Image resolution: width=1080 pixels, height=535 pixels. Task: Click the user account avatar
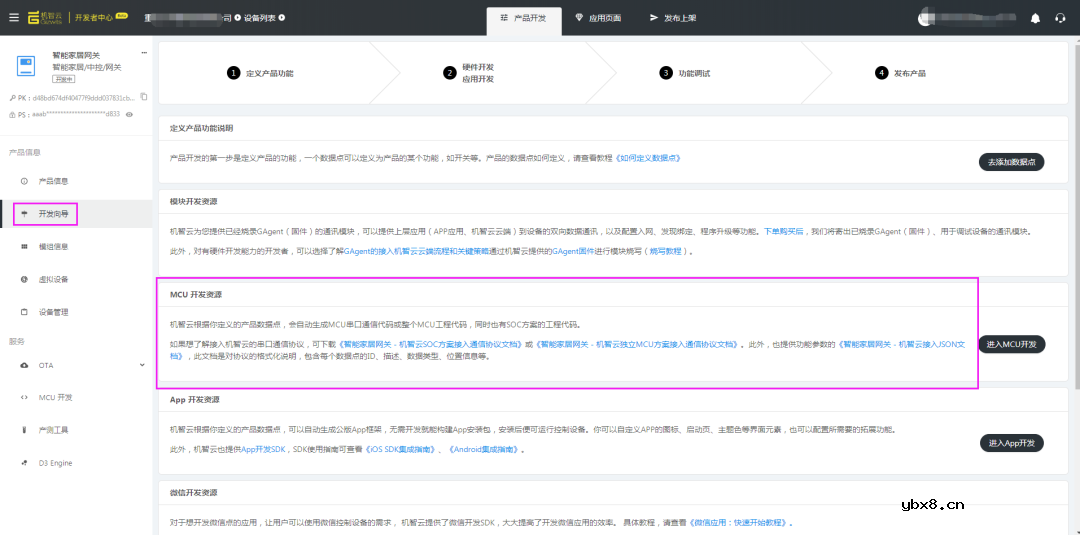tap(926, 19)
